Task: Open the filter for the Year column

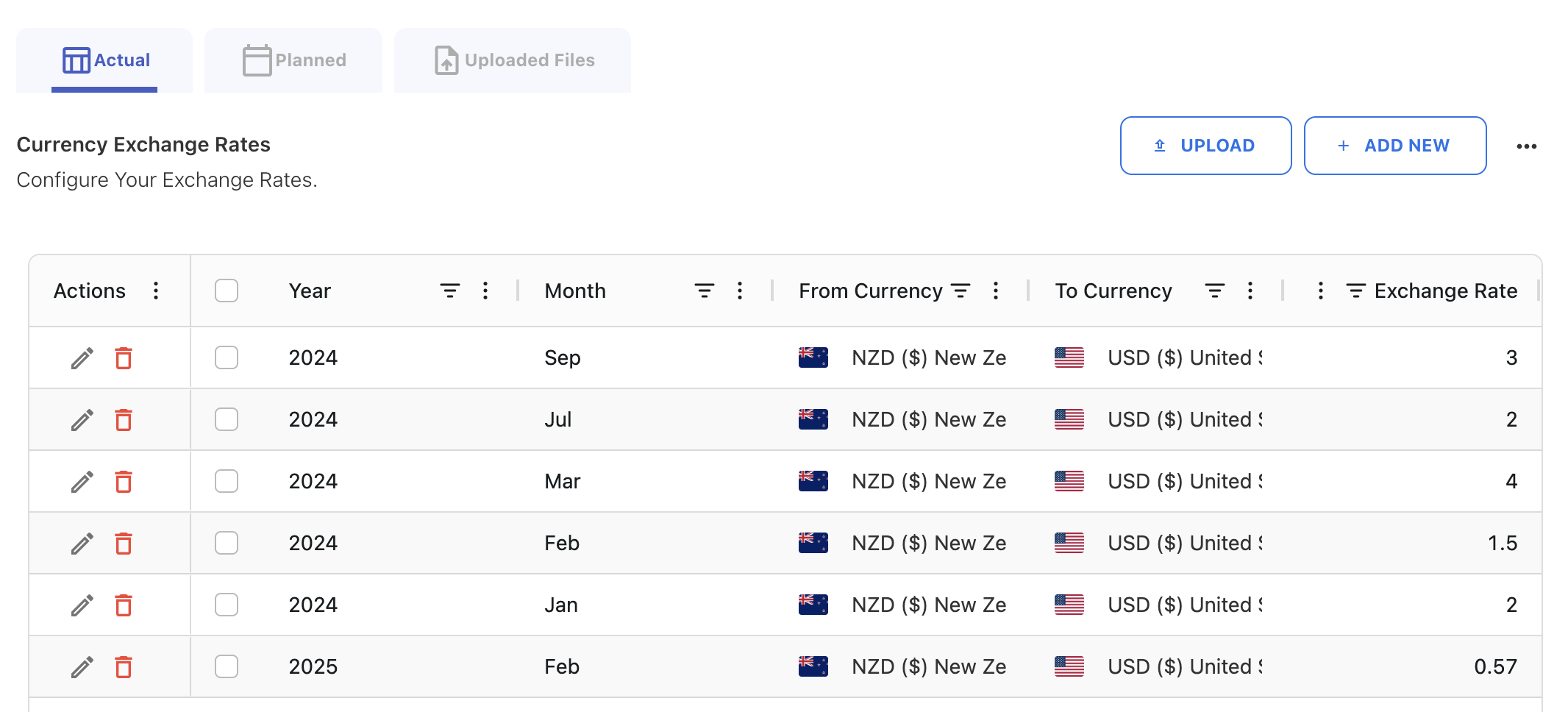Action: [x=449, y=291]
